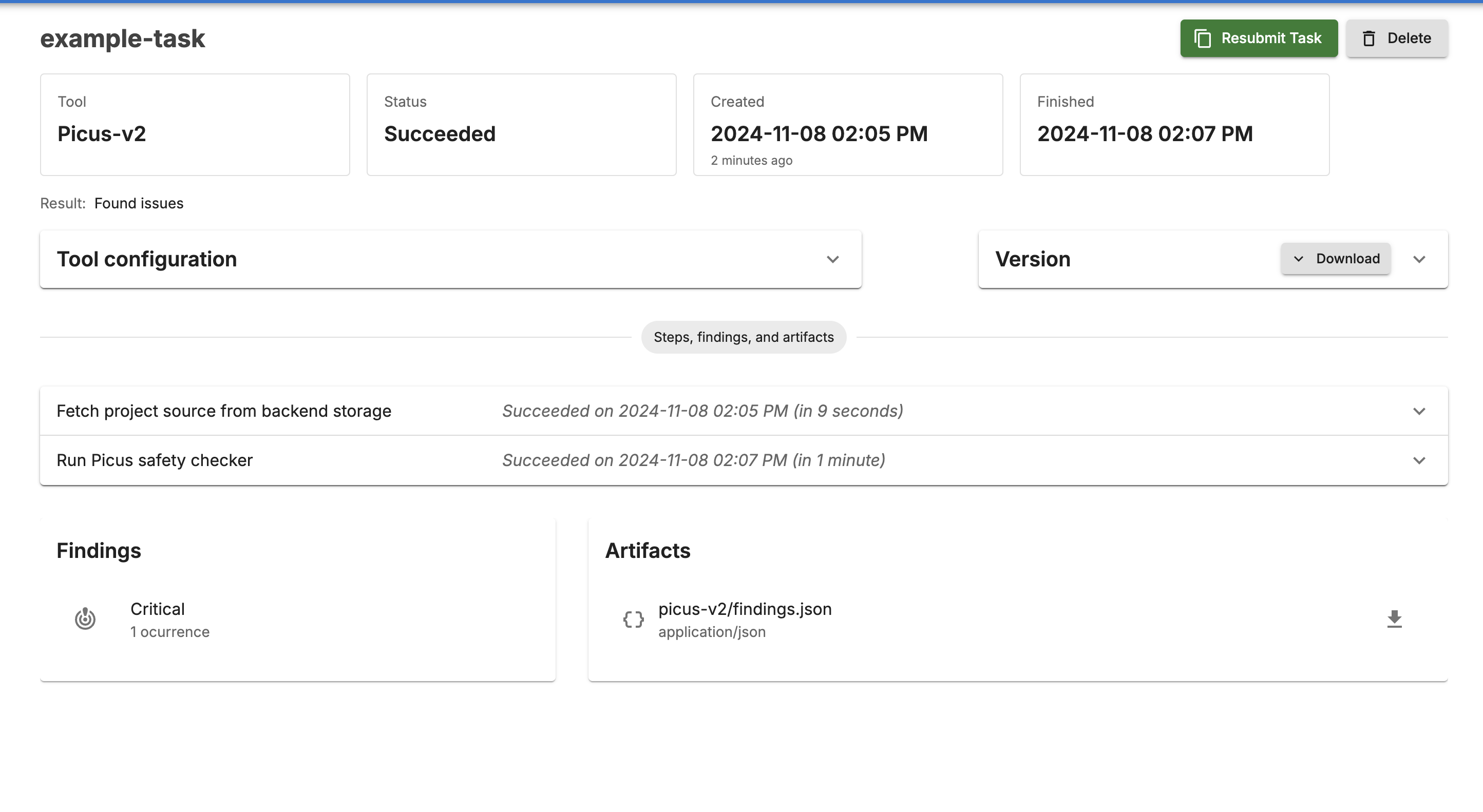Click Steps, findings, and artifacts chip
This screenshot has width=1483, height=812.
[x=743, y=337]
